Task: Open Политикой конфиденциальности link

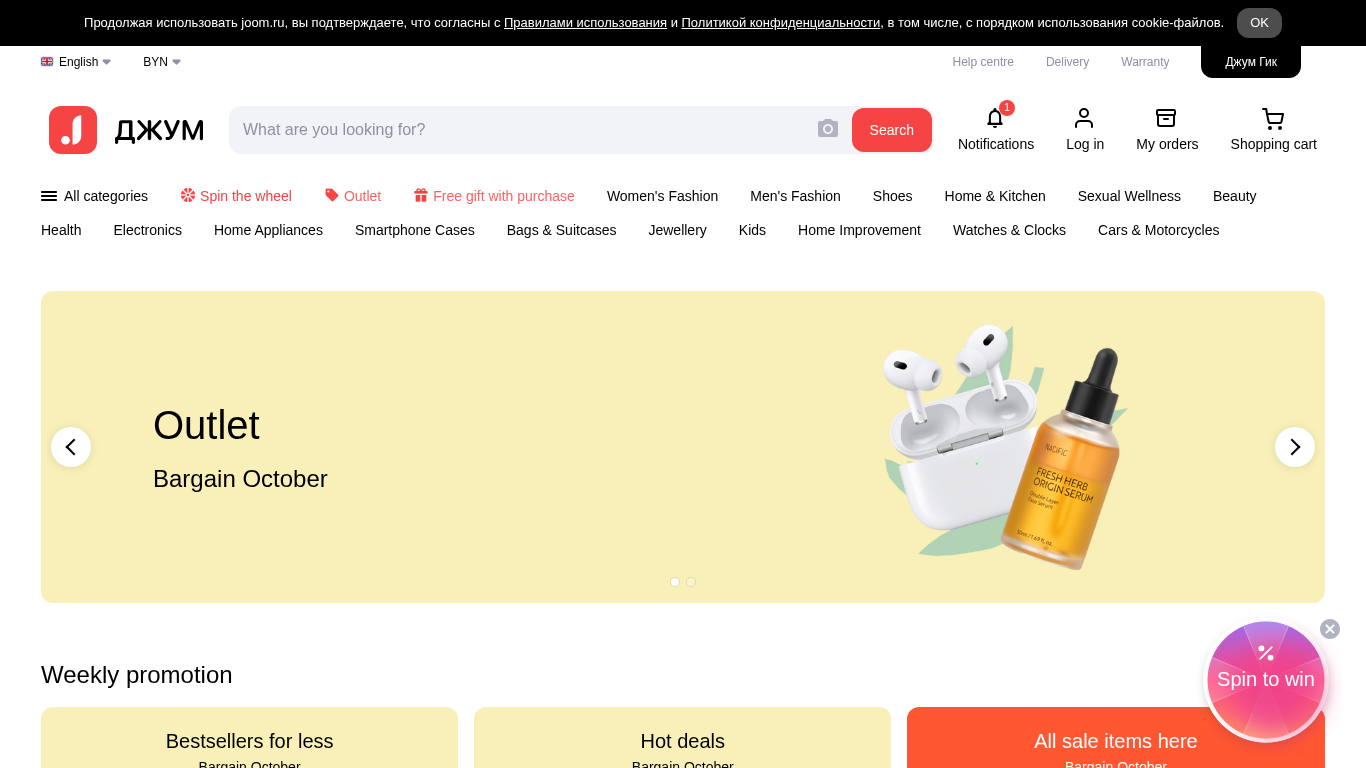Action: (x=781, y=23)
